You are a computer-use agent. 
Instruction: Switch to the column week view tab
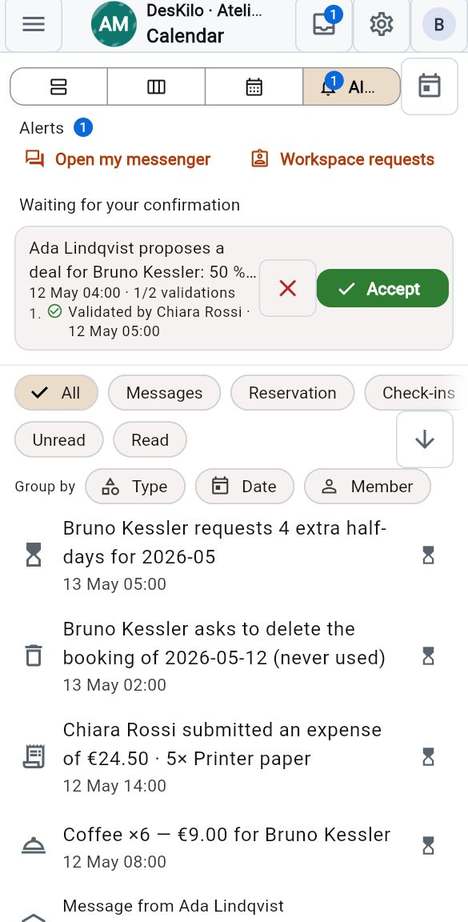click(x=156, y=87)
